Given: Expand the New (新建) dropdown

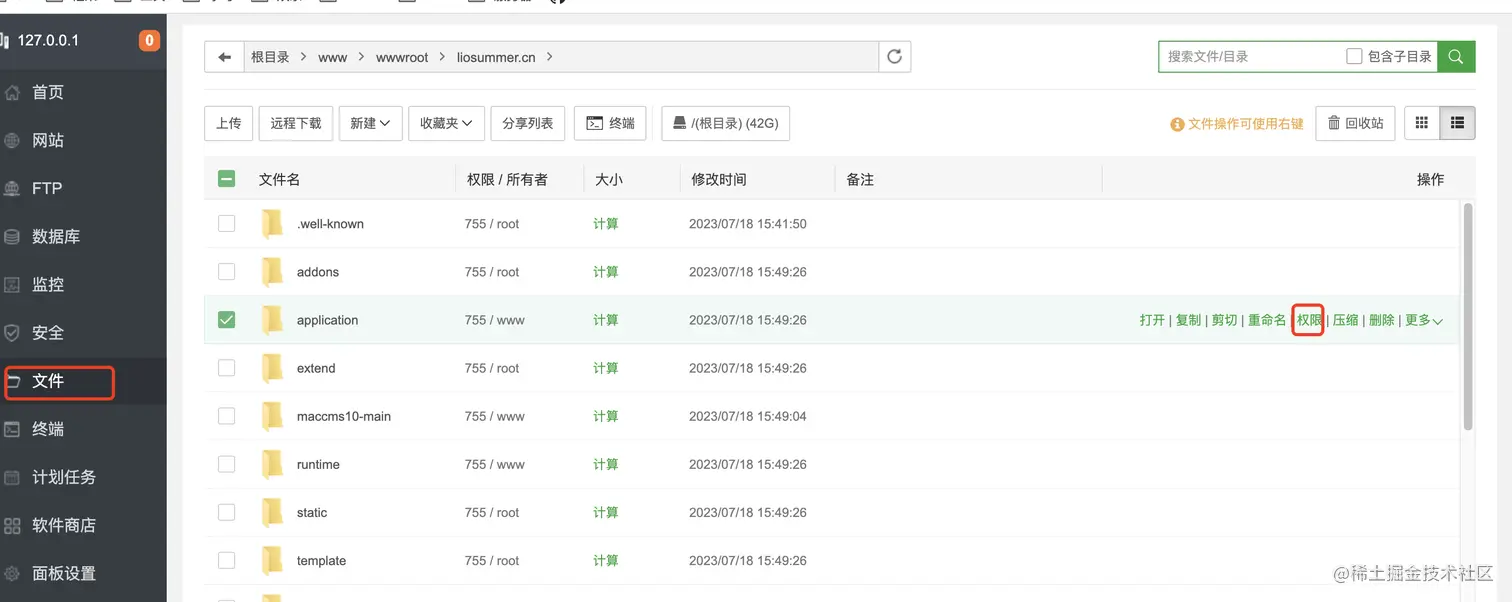Looking at the screenshot, I should 370,123.
